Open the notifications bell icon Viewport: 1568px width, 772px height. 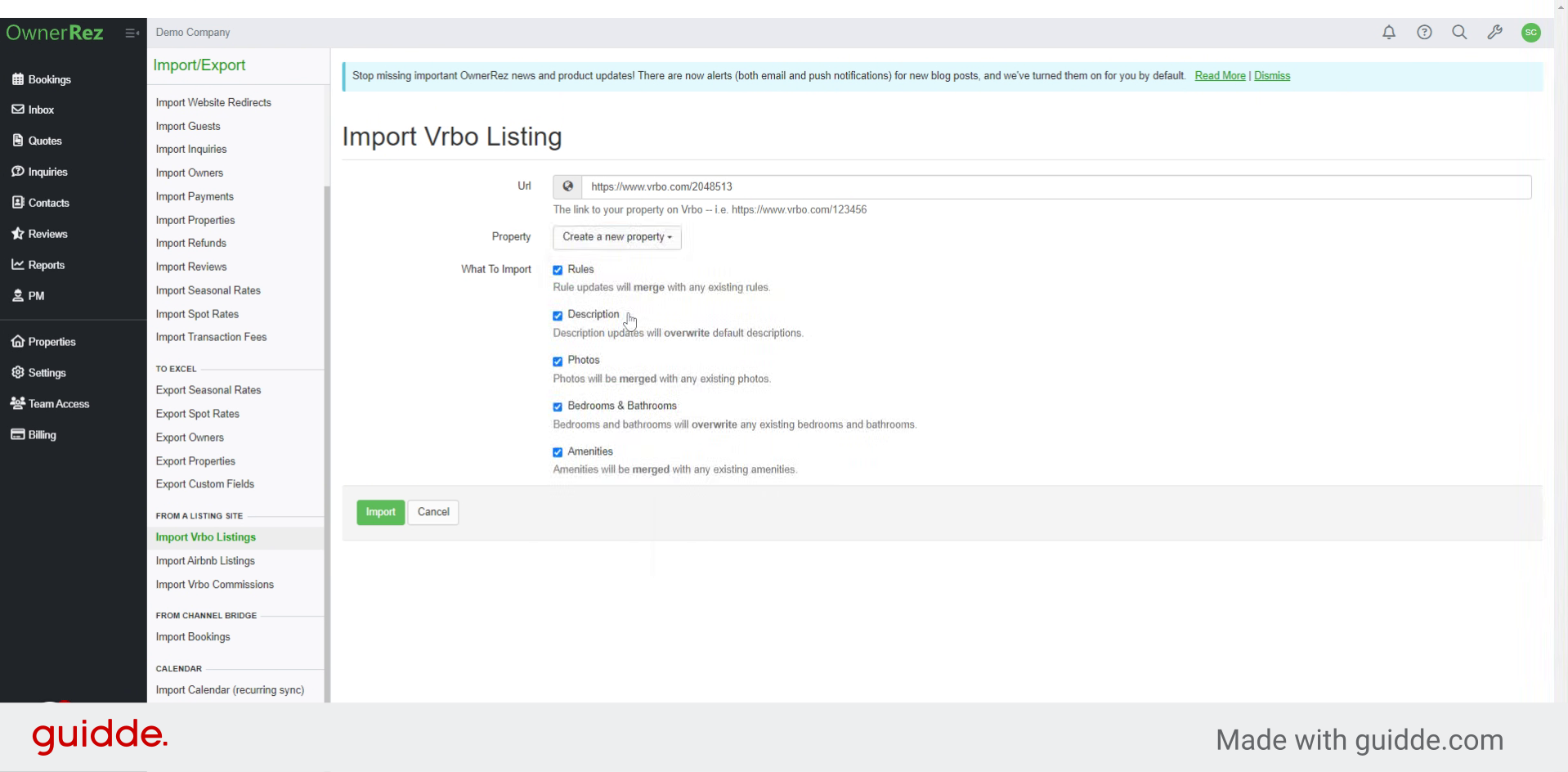(1389, 33)
